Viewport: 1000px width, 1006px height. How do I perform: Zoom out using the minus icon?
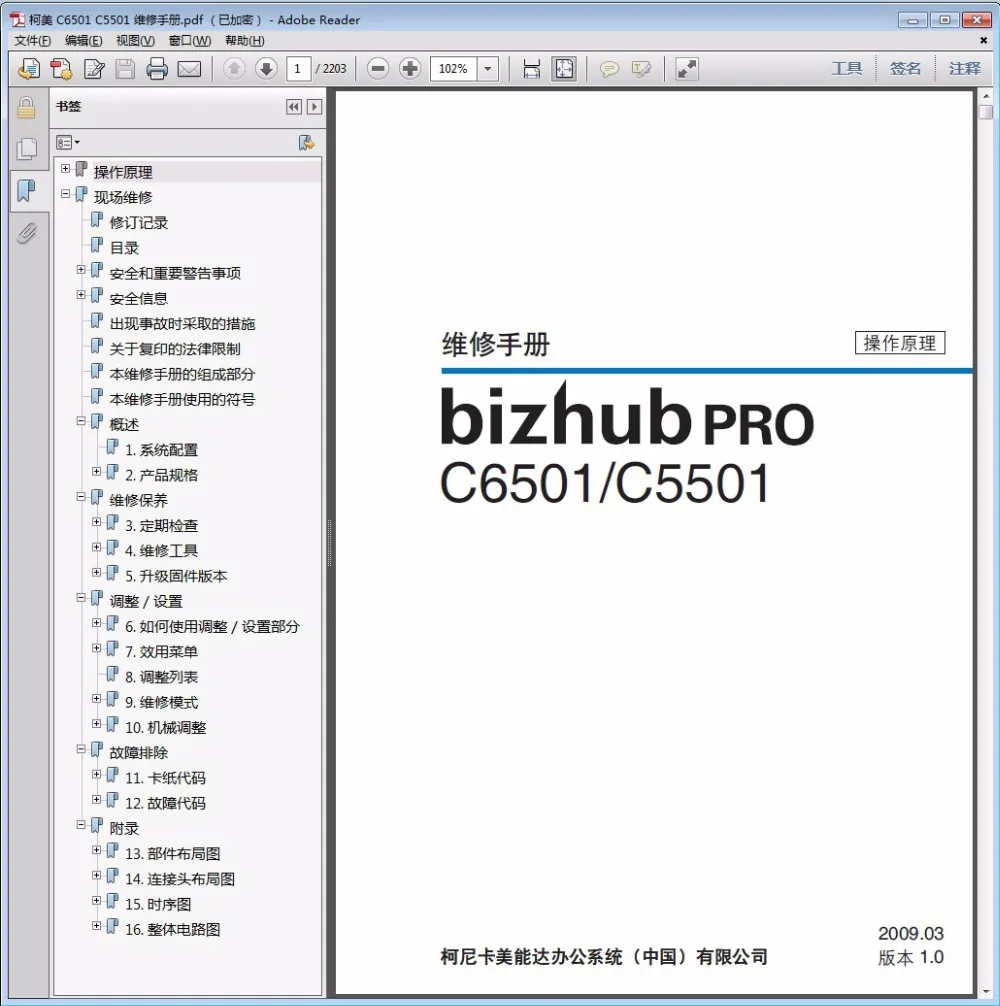377,68
